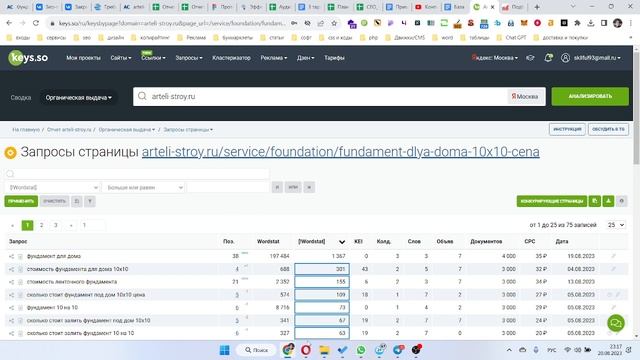
Task: Click the share icon for 'фундамент для дома' row
Action: [x=11, y=256]
